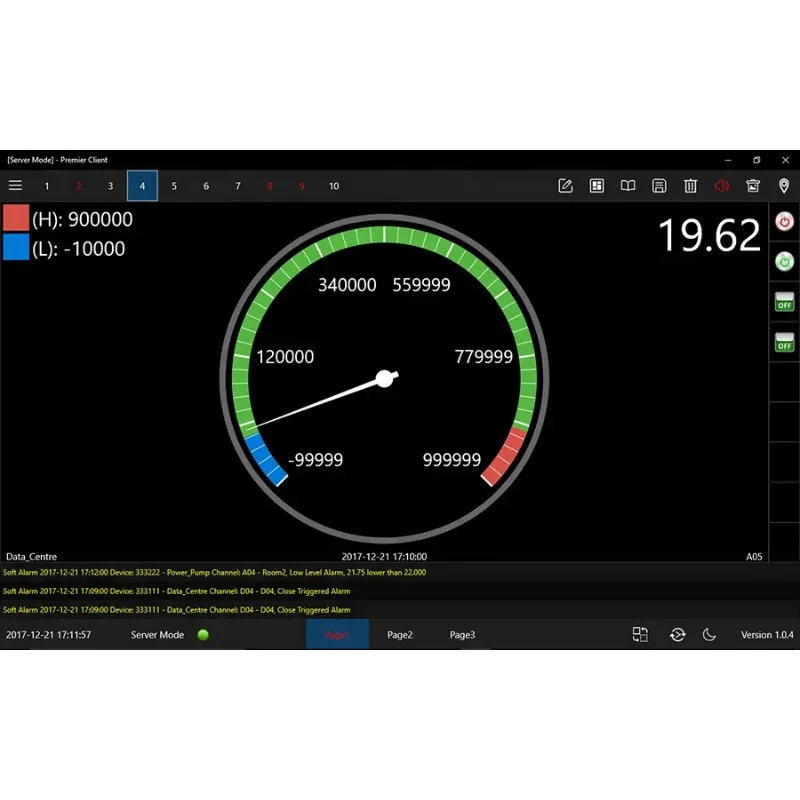Select the location marker icon
Image resolution: width=800 pixels, height=800 pixels.
click(x=784, y=186)
